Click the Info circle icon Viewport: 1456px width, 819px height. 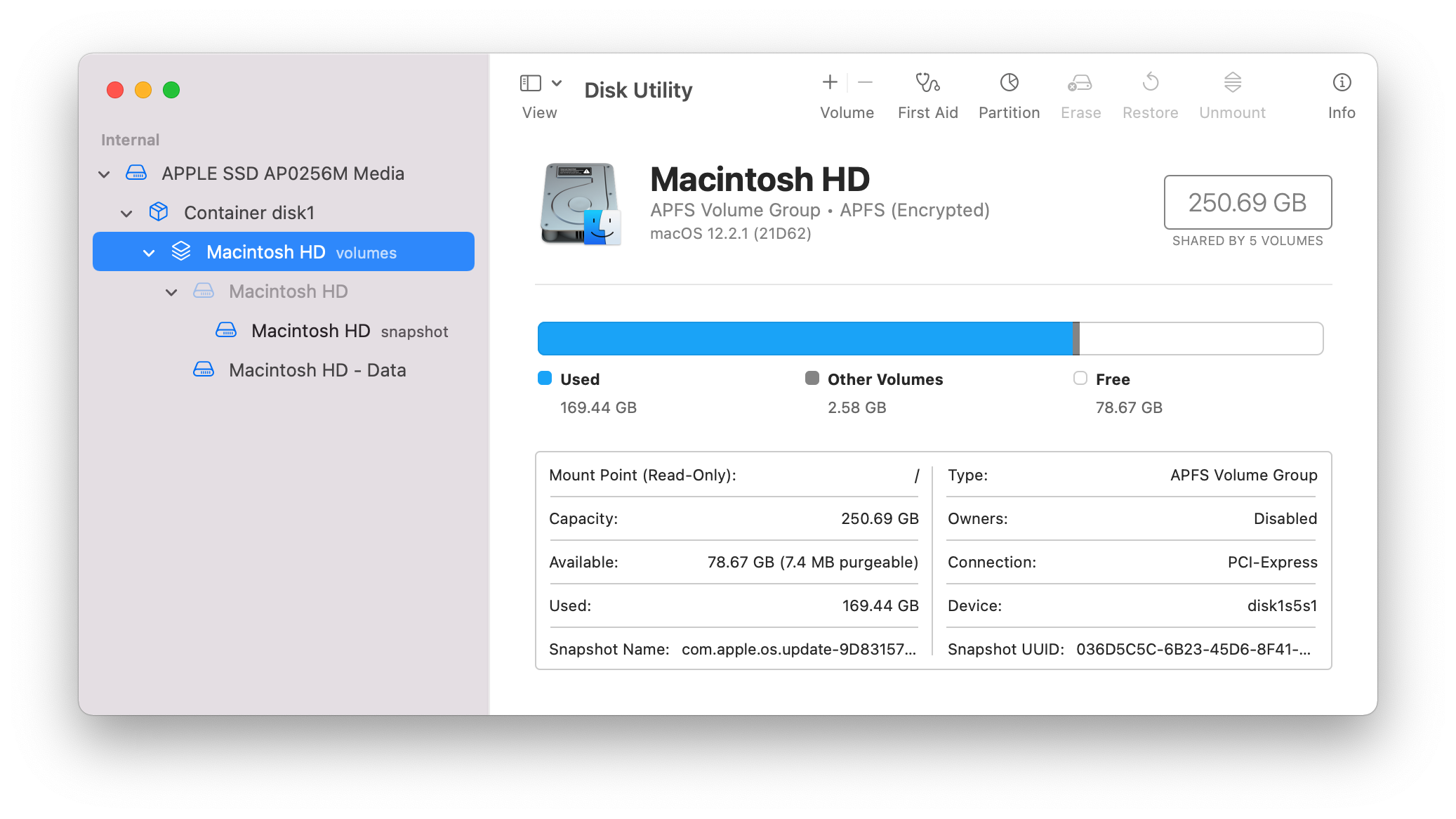click(1341, 83)
